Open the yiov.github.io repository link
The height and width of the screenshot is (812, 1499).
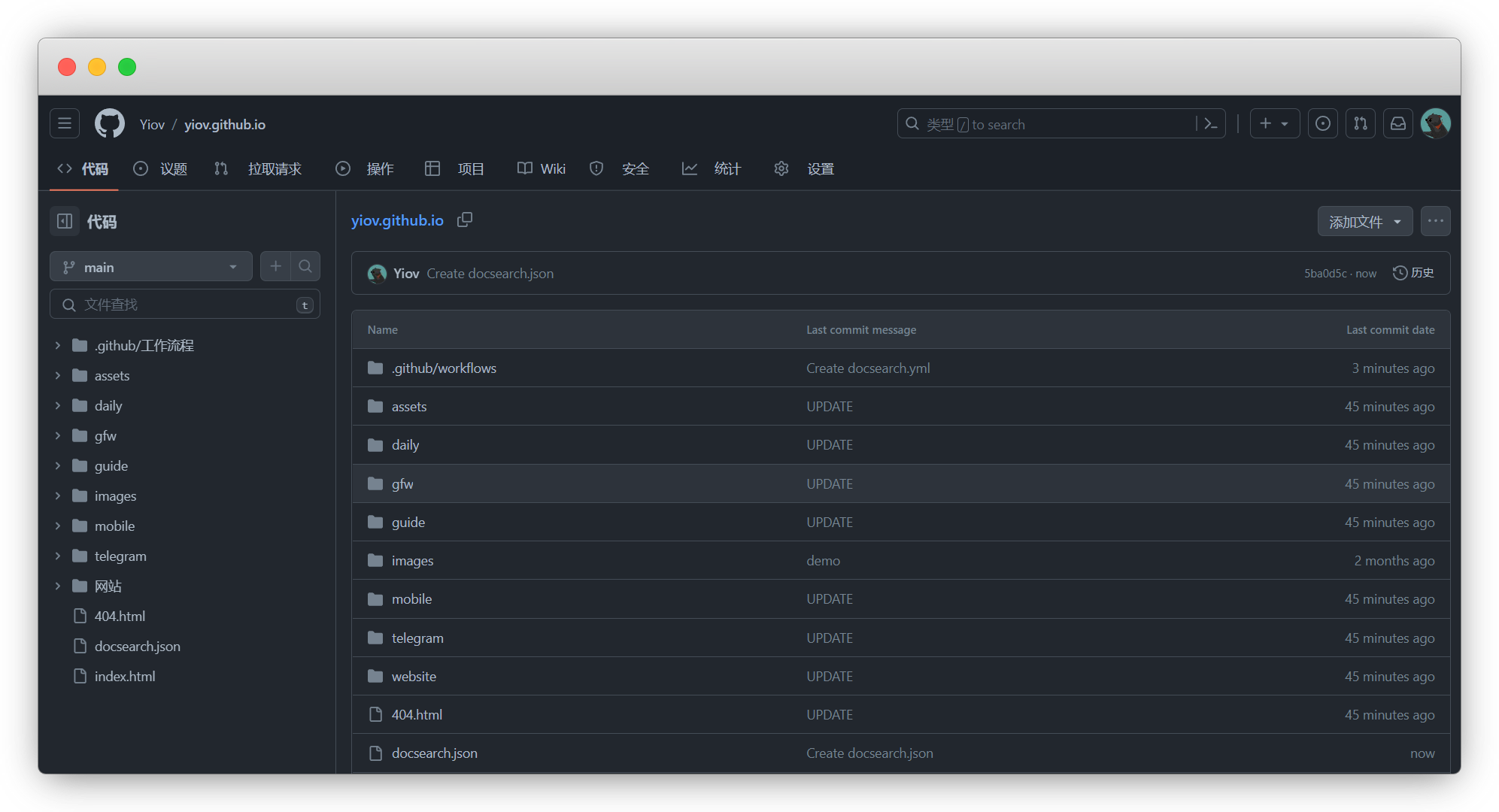[x=397, y=220]
